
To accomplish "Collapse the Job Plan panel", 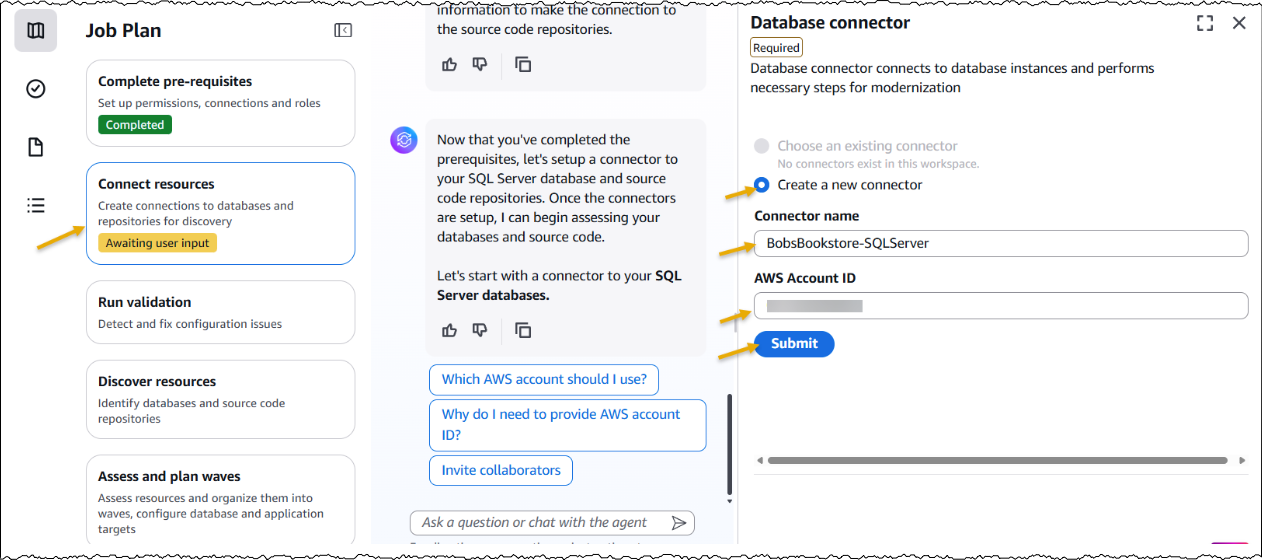I will pyautogui.click(x=343, y=31).
